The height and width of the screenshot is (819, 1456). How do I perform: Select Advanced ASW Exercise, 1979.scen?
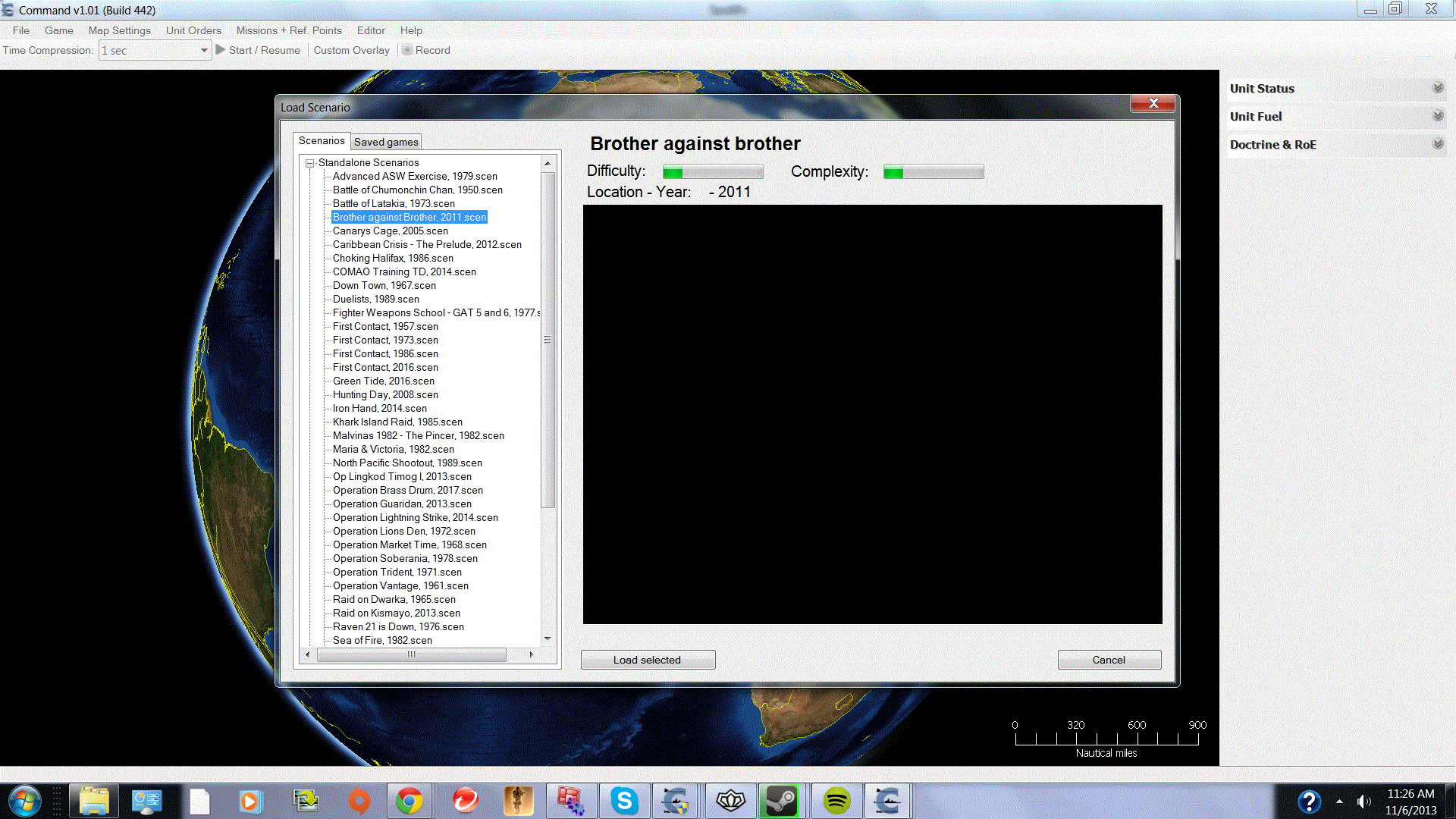415,177
